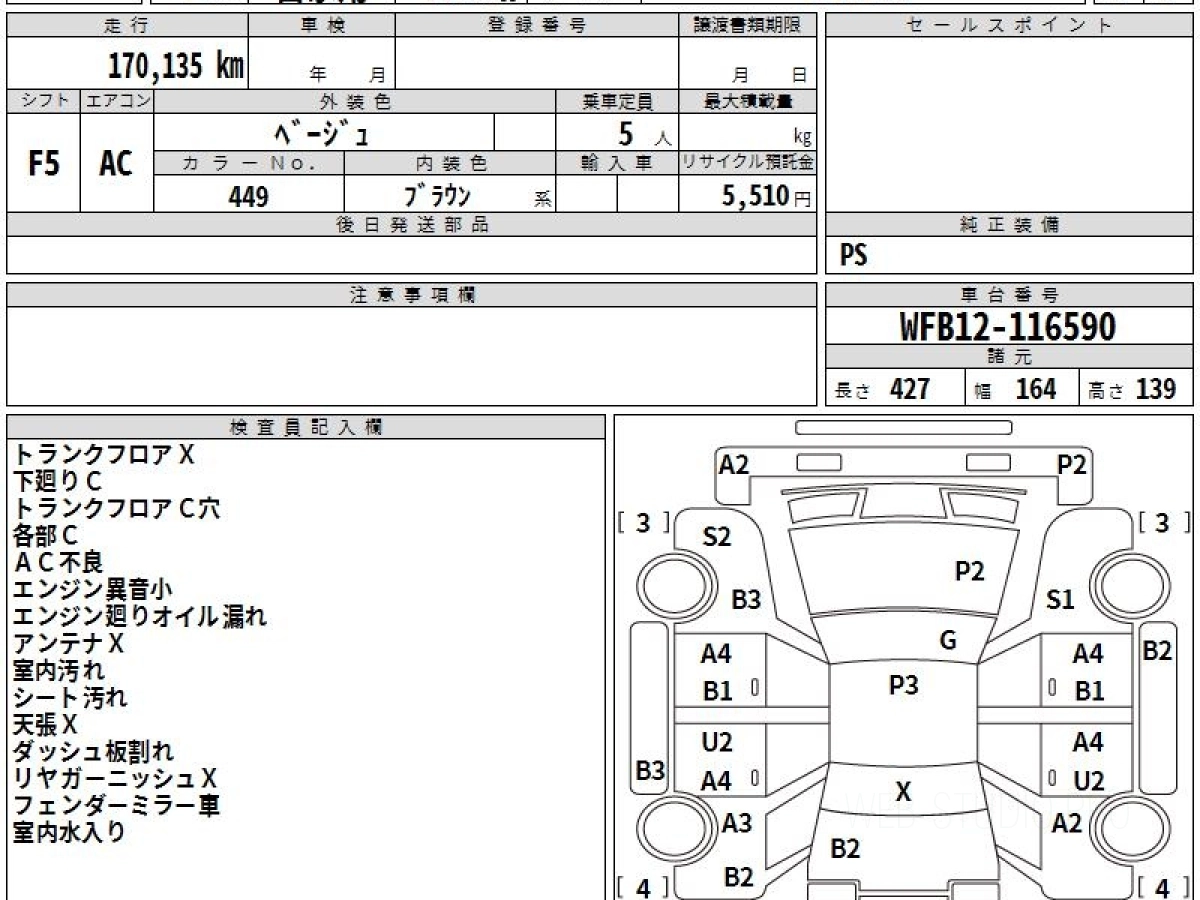This screenshot has height=900, width=1200.
Task: Select the note トランクフロアC穴
Action: pyautogui.click(x=116, y=509)
